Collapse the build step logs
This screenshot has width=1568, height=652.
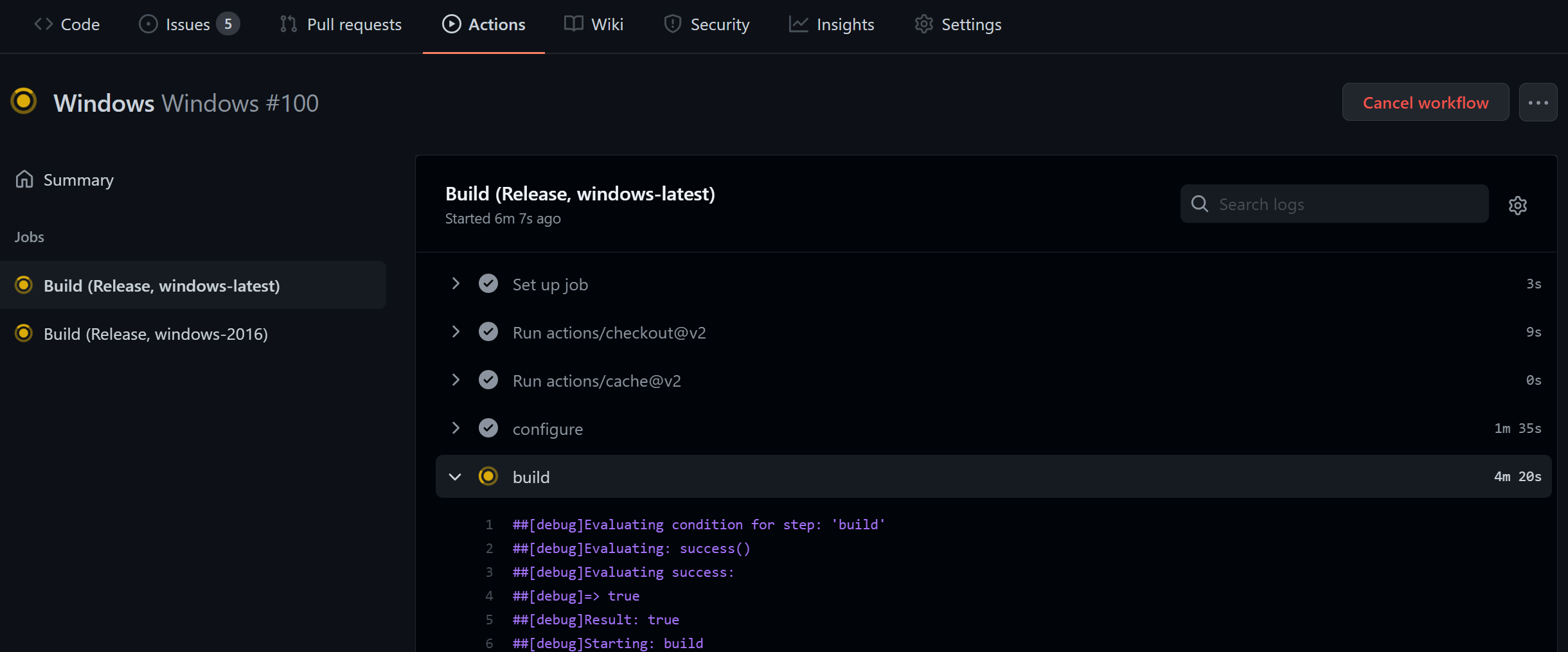point(456,477)
